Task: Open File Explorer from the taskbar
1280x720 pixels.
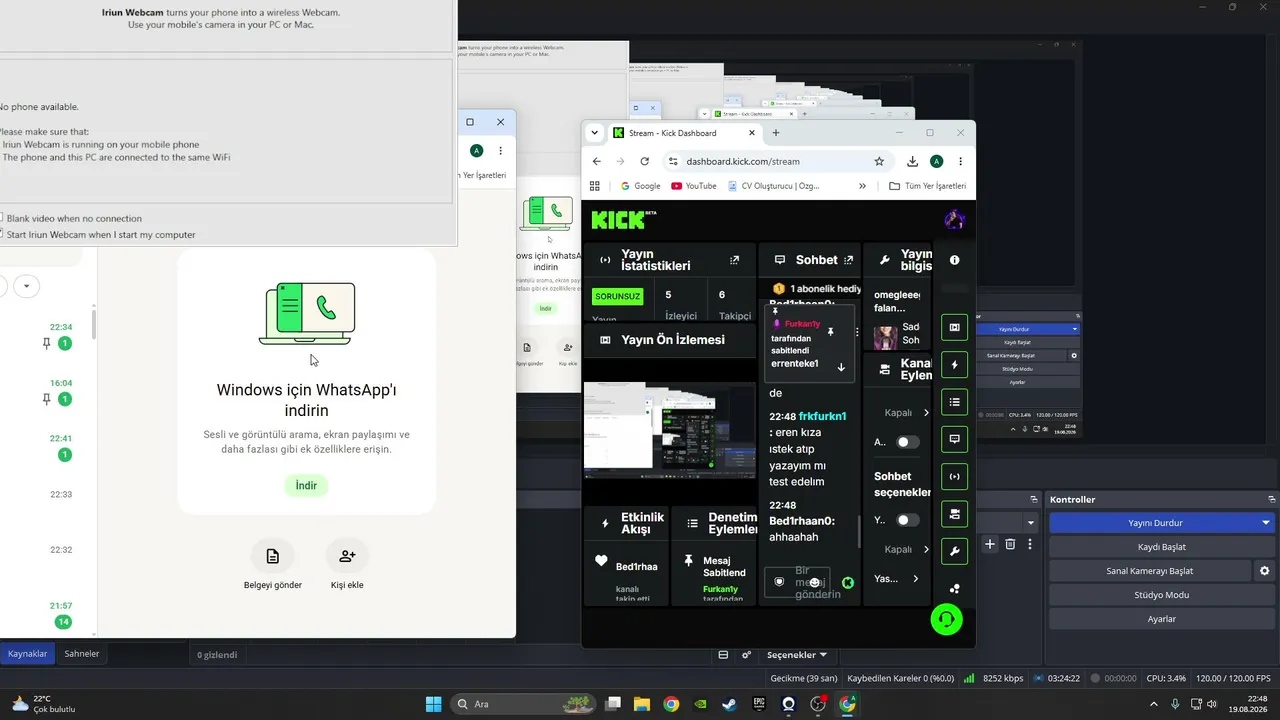Action: [641, 704]
